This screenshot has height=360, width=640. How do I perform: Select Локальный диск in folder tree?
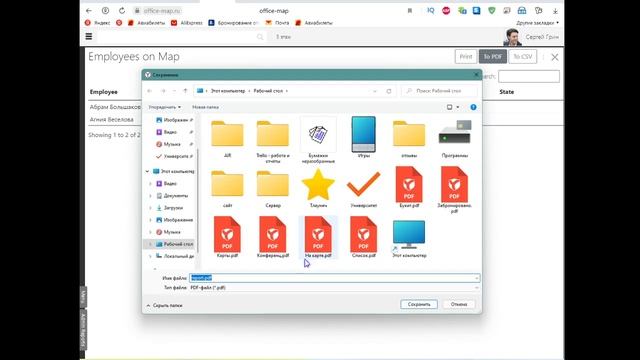[175, 256]
